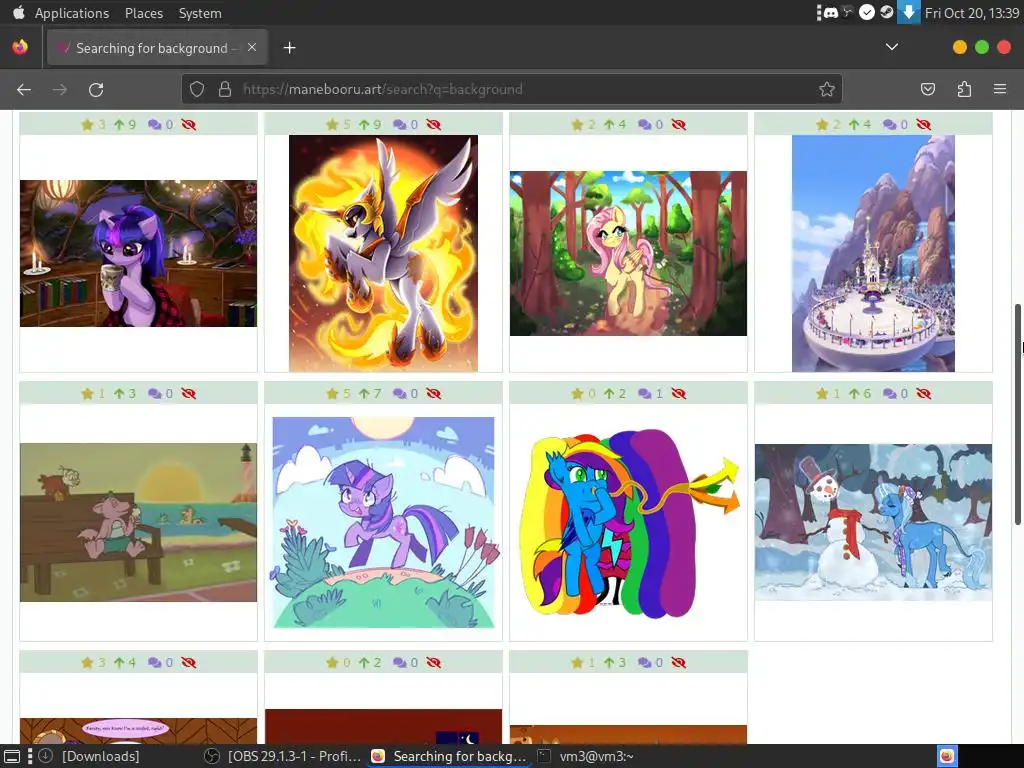Click the Steam tray icon
Viewport: 1024px width, 768px height.
coord(886,12)
